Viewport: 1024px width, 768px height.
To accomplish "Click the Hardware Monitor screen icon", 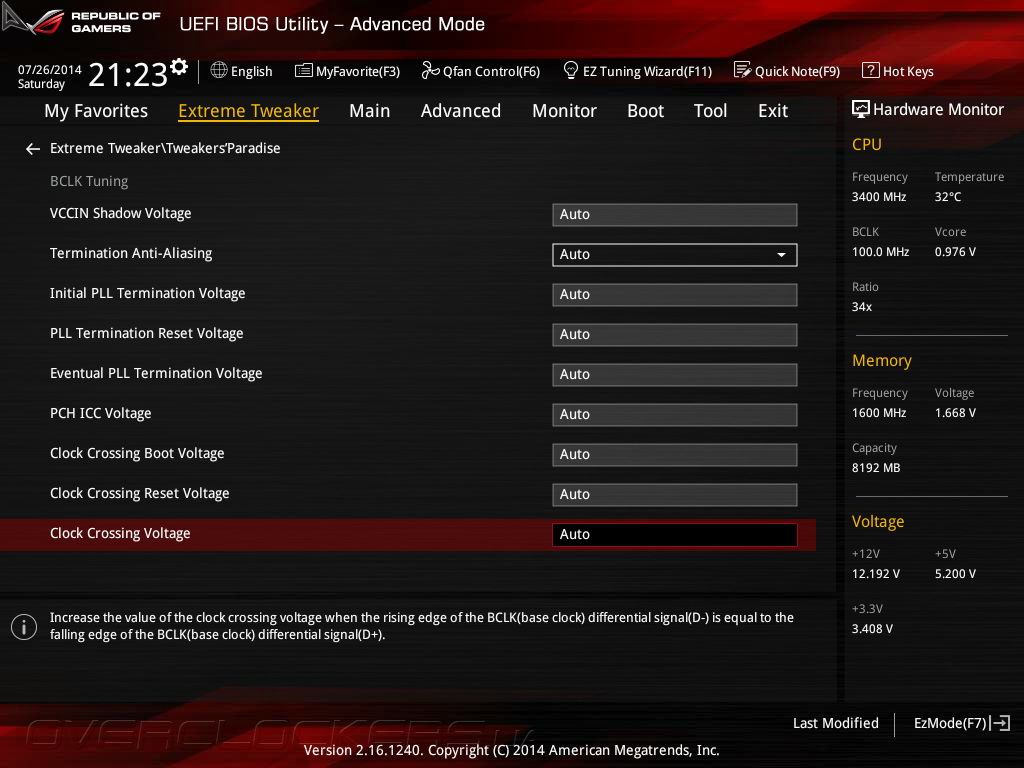I will [x=861, y=109].
